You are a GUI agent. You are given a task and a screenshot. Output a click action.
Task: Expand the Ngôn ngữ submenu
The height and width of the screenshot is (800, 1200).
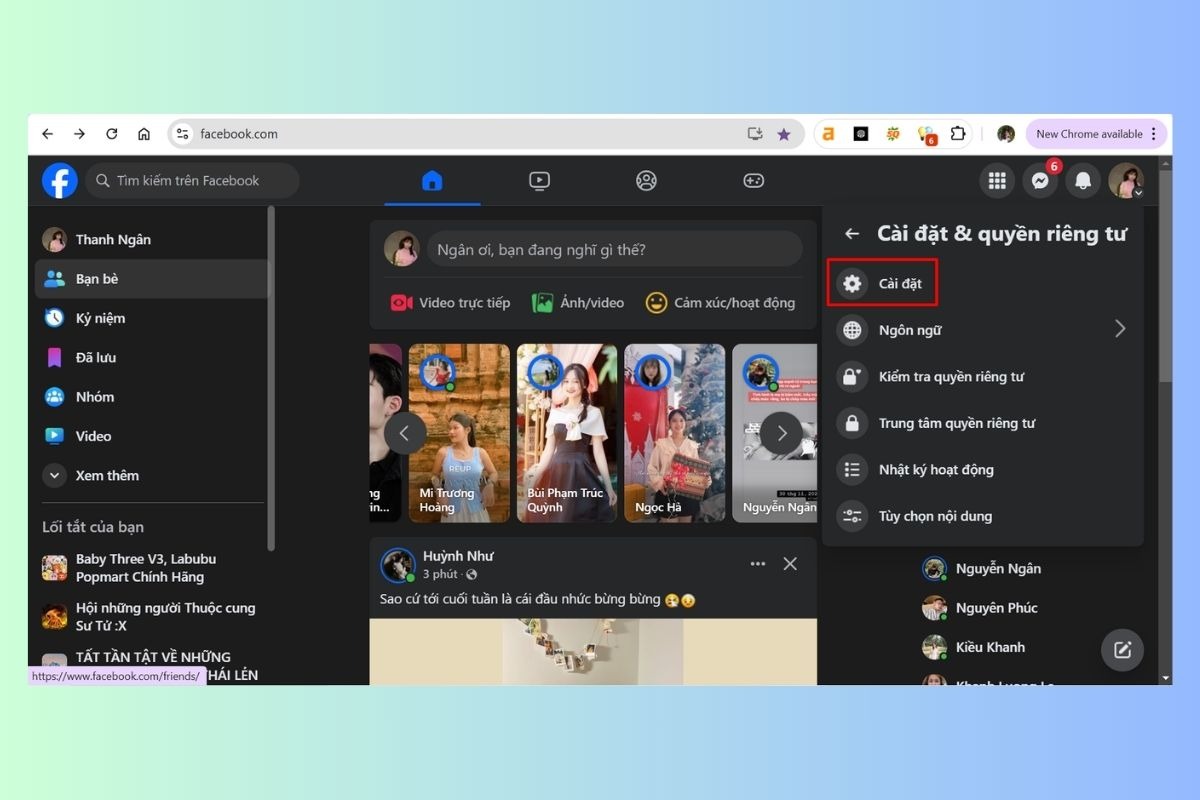click(x=983, y=330)
